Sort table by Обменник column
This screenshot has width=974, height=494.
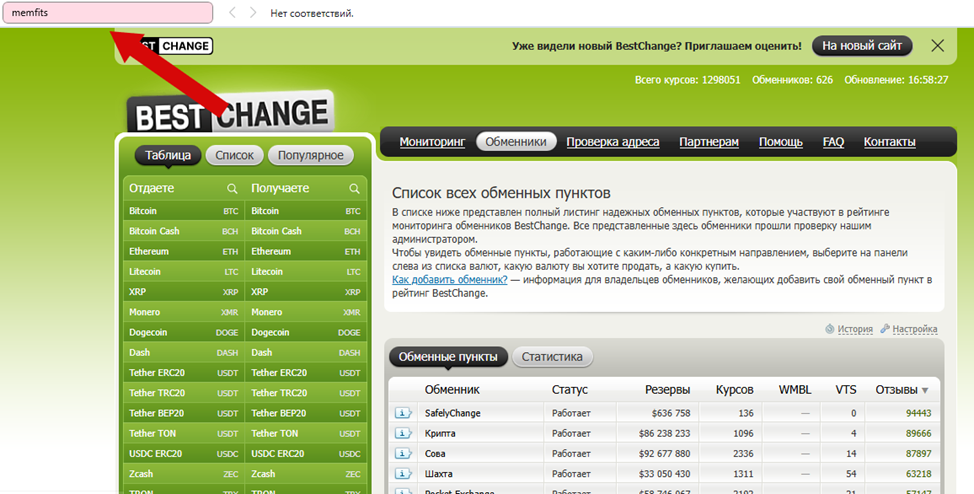452,390
